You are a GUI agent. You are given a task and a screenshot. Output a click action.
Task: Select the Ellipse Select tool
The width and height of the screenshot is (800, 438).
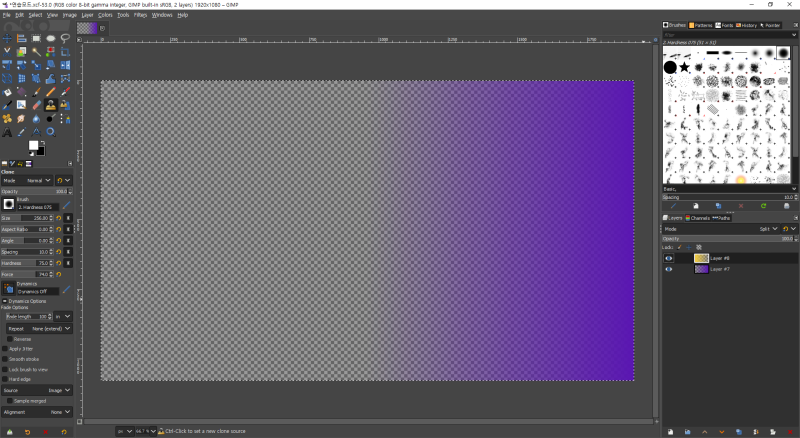[x=51, y=38]
